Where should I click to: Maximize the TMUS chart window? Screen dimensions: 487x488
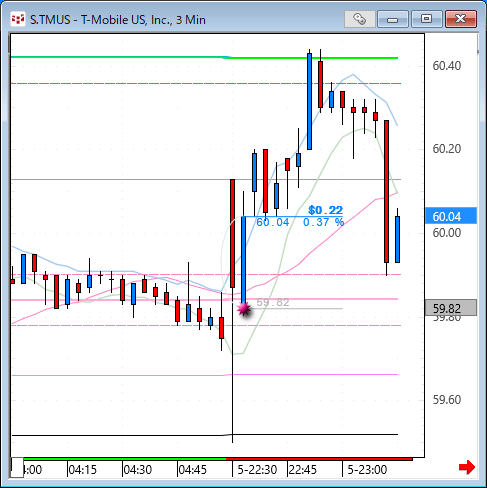point(426,19)
